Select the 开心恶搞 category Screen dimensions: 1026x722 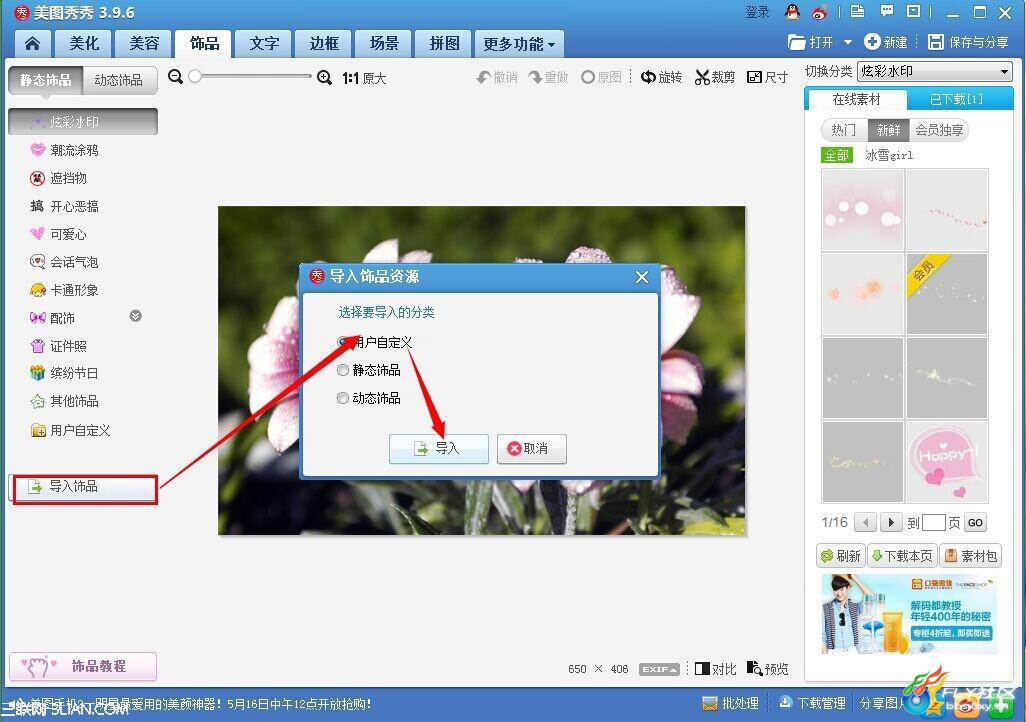click(64, 206)
